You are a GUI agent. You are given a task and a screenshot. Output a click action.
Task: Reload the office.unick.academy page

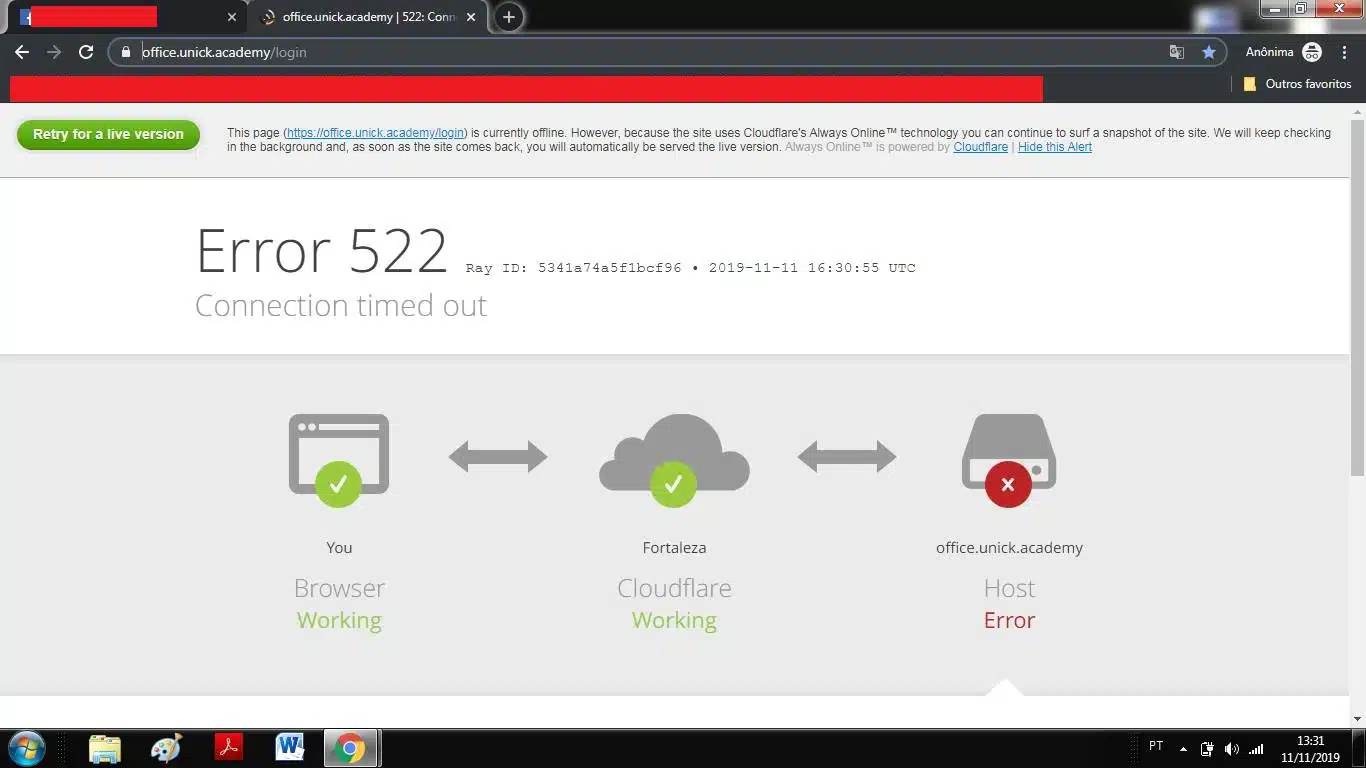click(86, 52)
